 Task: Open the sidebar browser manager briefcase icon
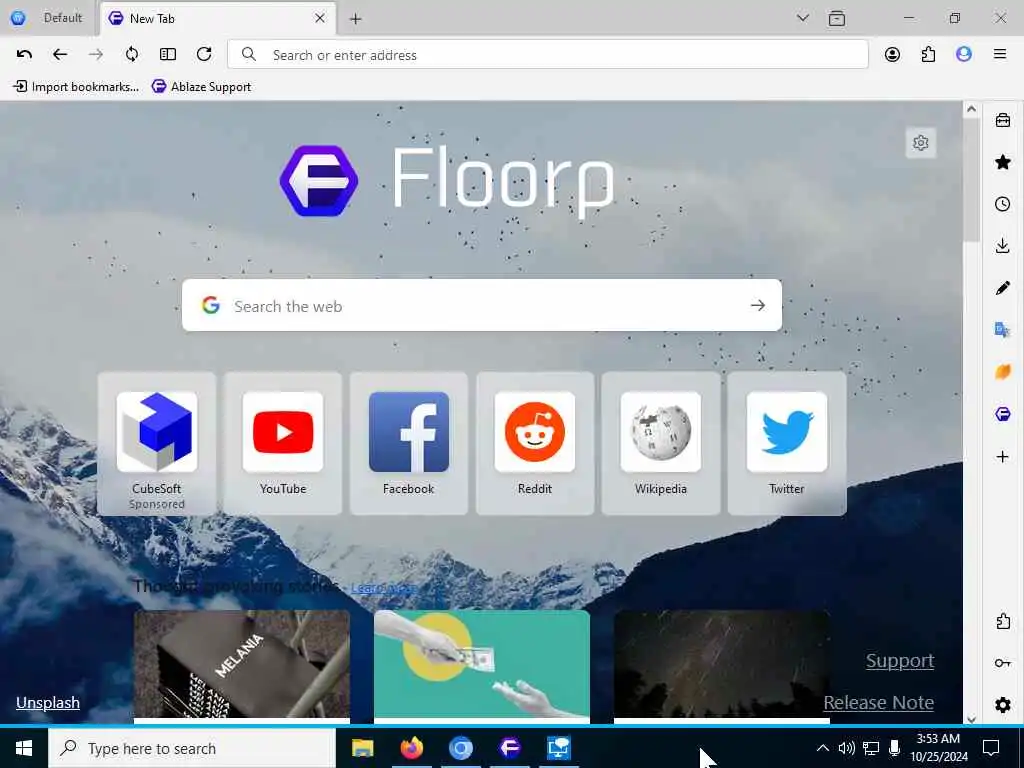point(1002,120)
